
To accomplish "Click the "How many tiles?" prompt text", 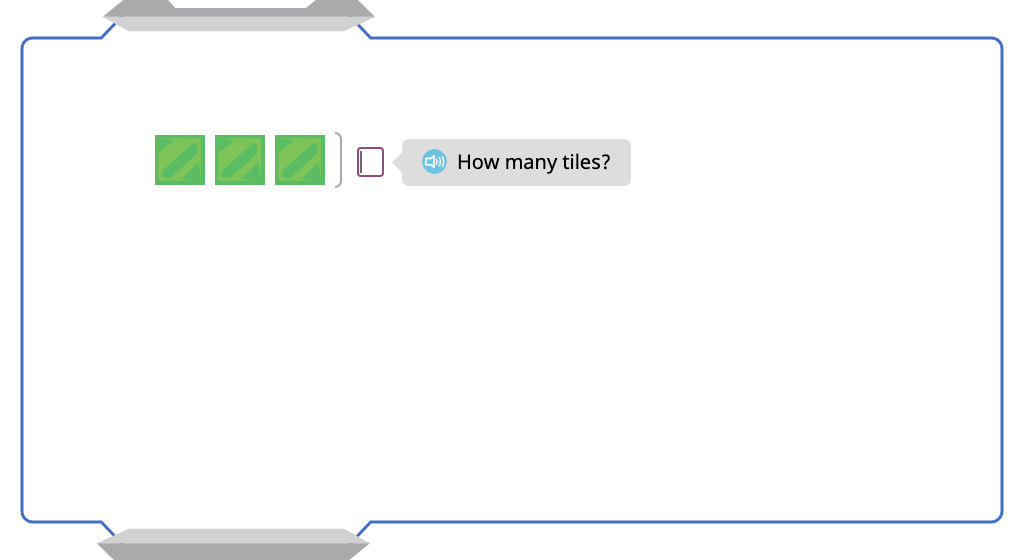I will click(x=534, y=162).
